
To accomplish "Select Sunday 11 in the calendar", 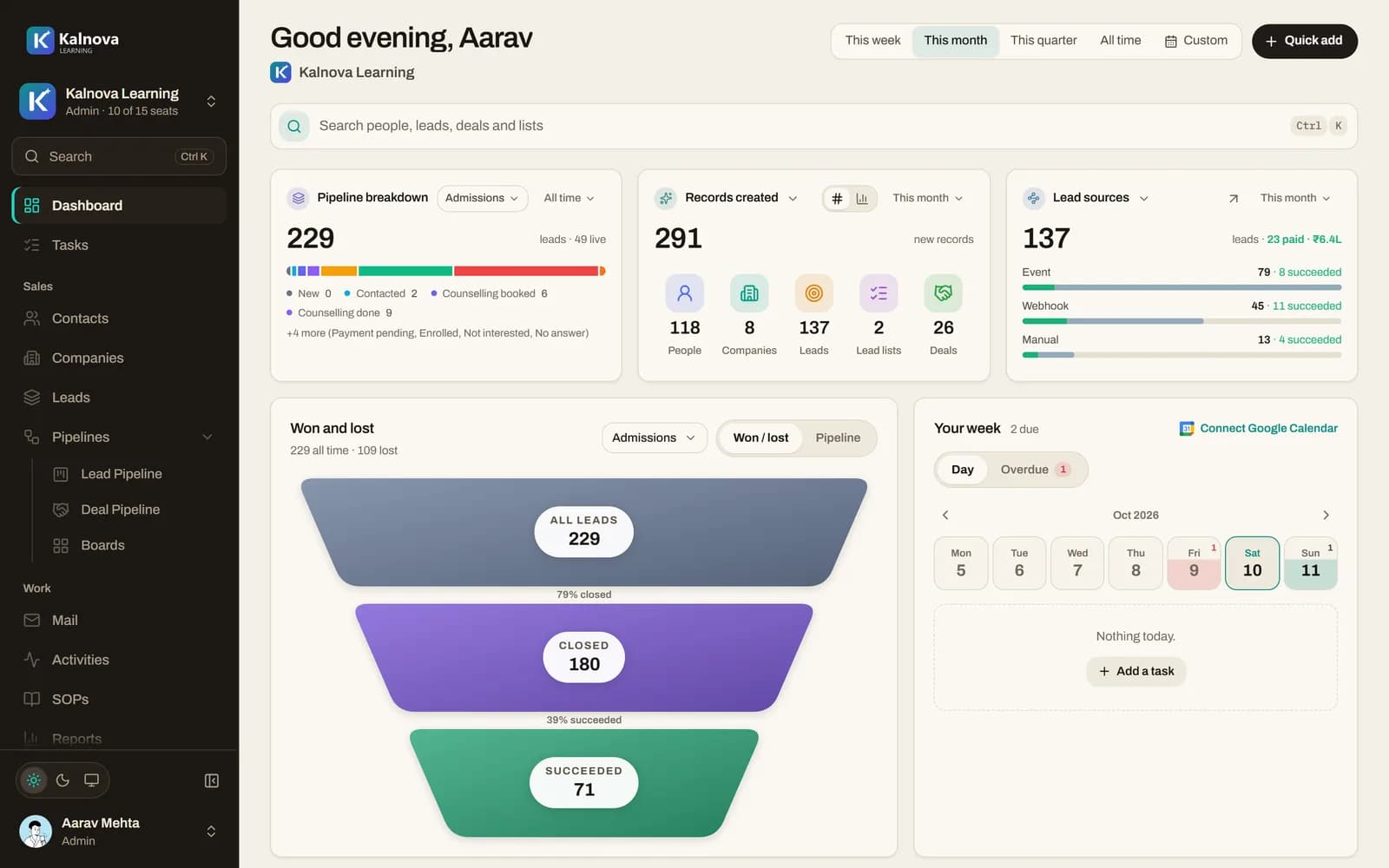I will point(1310,563).
